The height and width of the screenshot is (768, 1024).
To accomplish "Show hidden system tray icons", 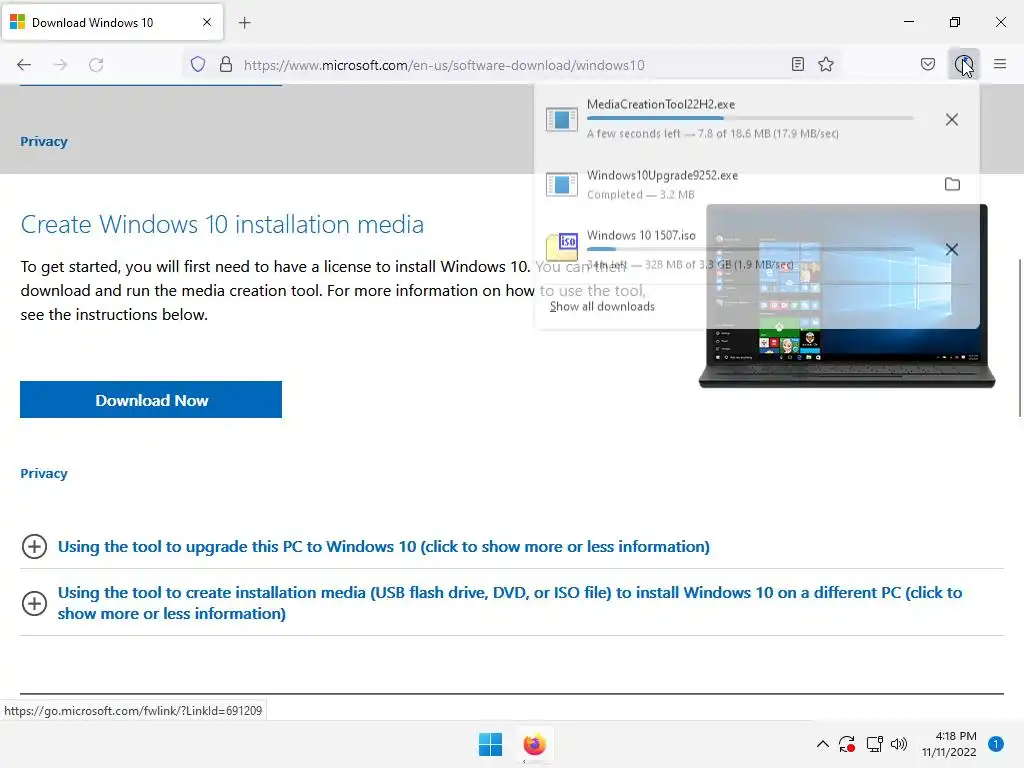I will (x=823, y=744).
